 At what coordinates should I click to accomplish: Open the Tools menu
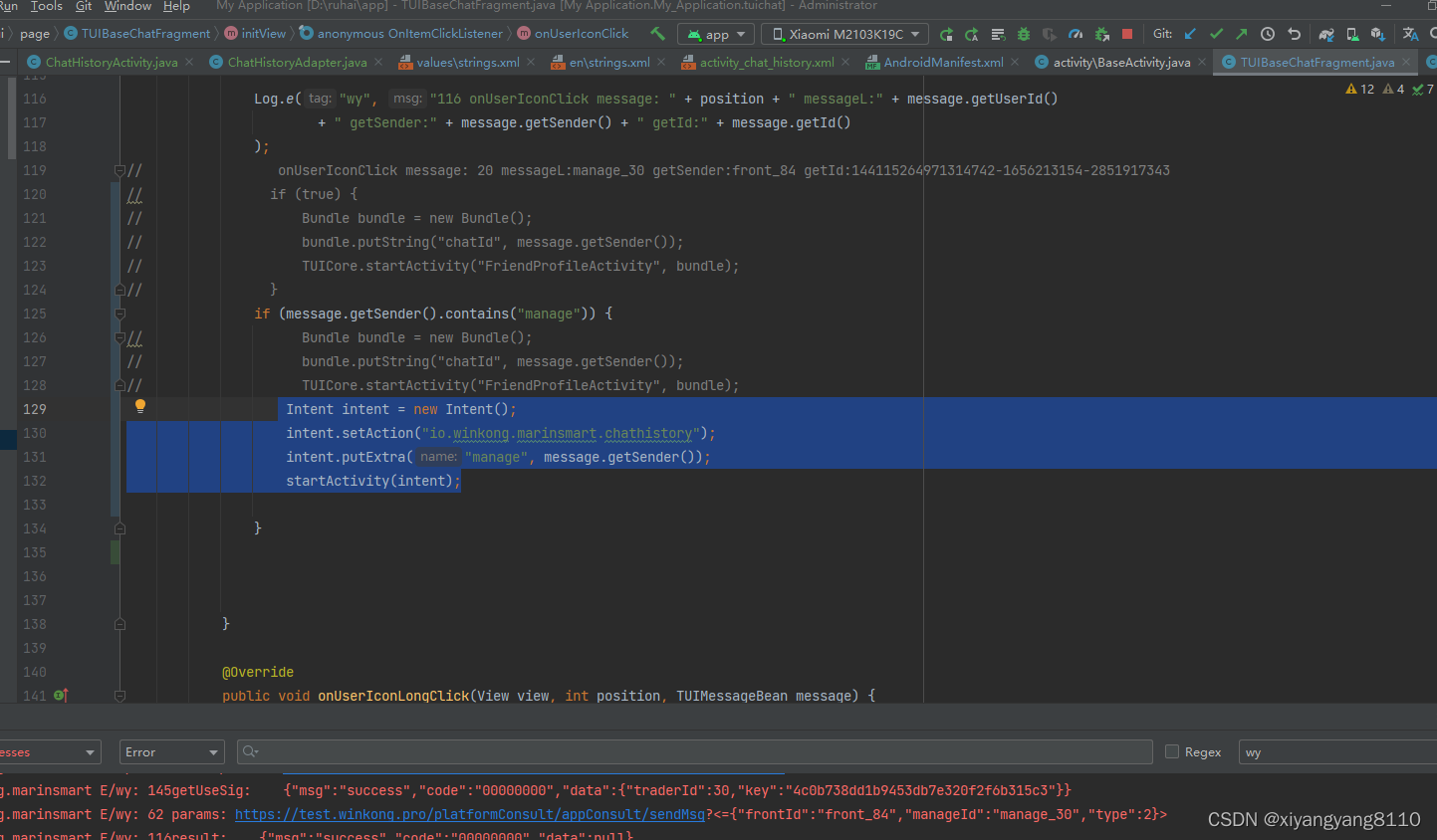tap(47, 6)
